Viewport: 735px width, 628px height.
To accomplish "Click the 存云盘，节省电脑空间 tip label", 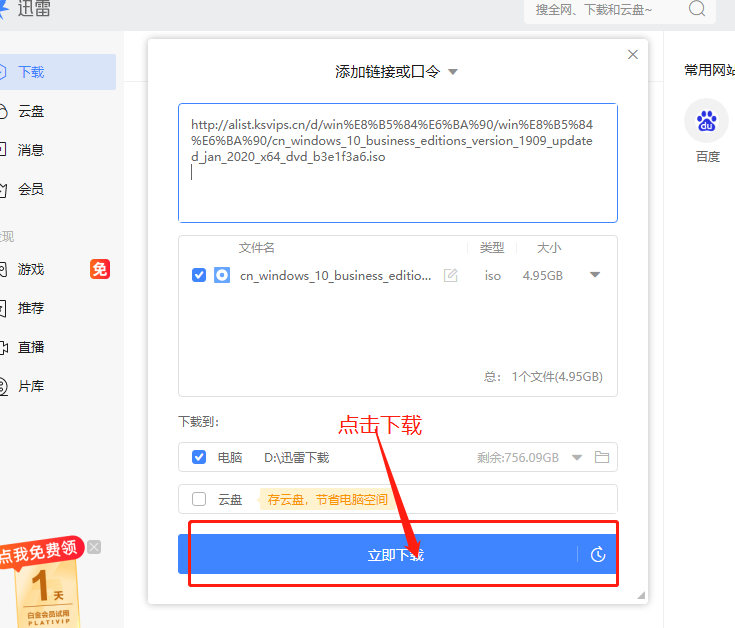I will pos(328,500).
